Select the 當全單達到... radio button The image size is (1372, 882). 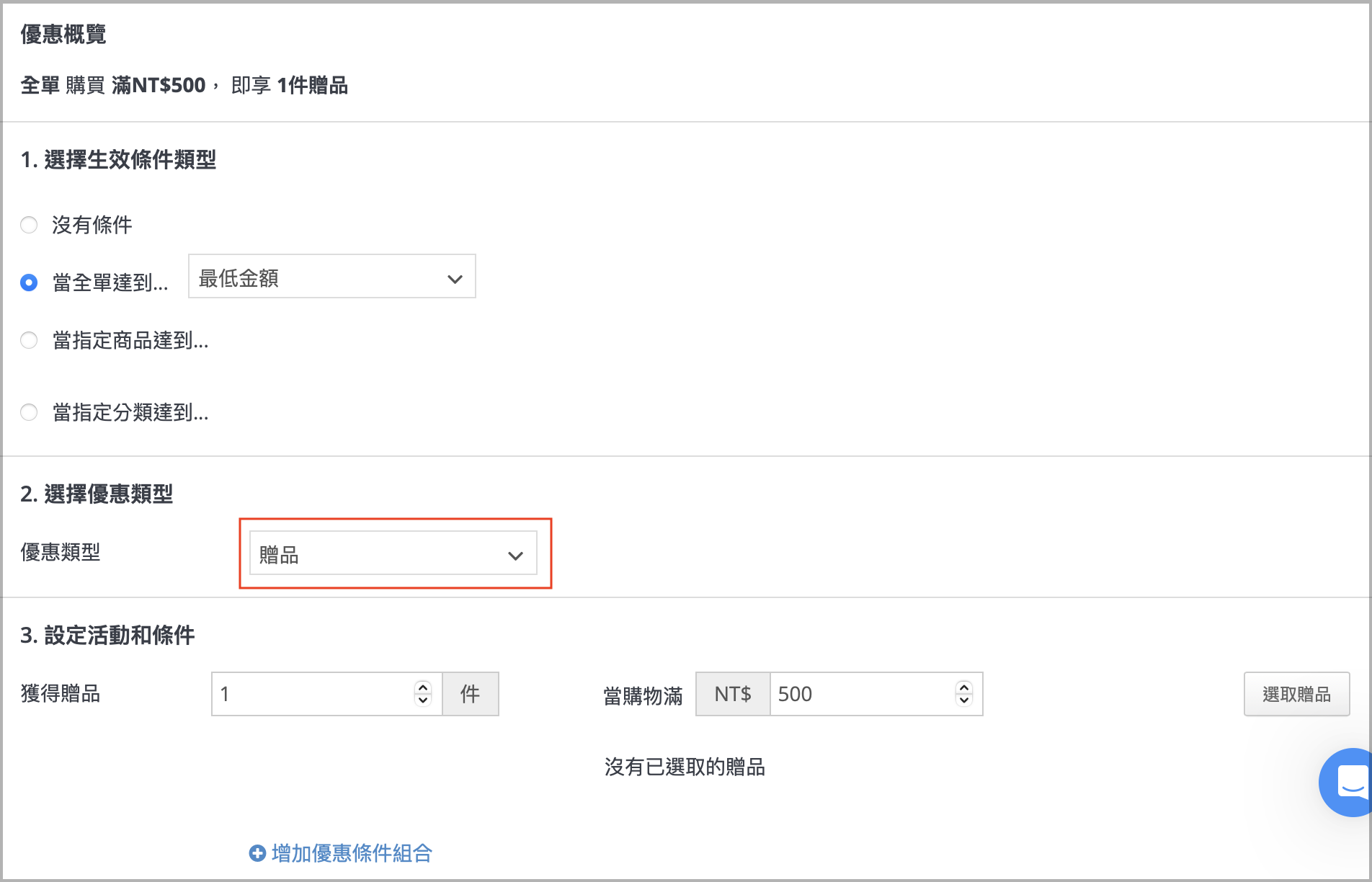29,282
